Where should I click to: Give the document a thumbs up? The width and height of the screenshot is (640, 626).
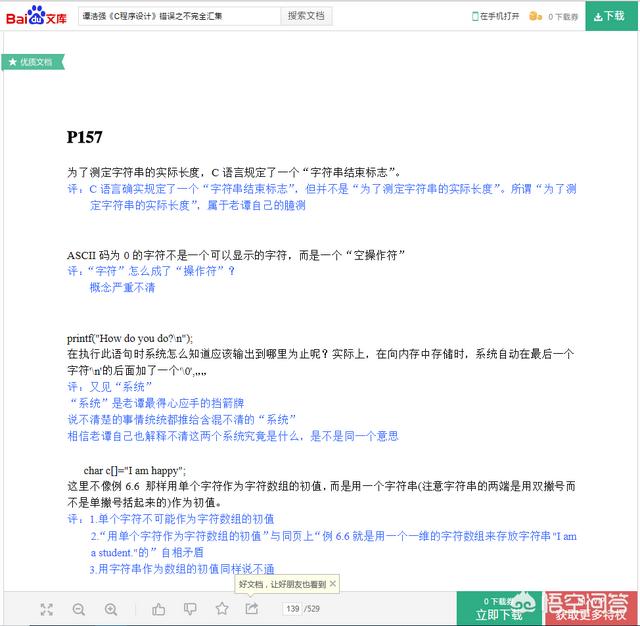159,609
